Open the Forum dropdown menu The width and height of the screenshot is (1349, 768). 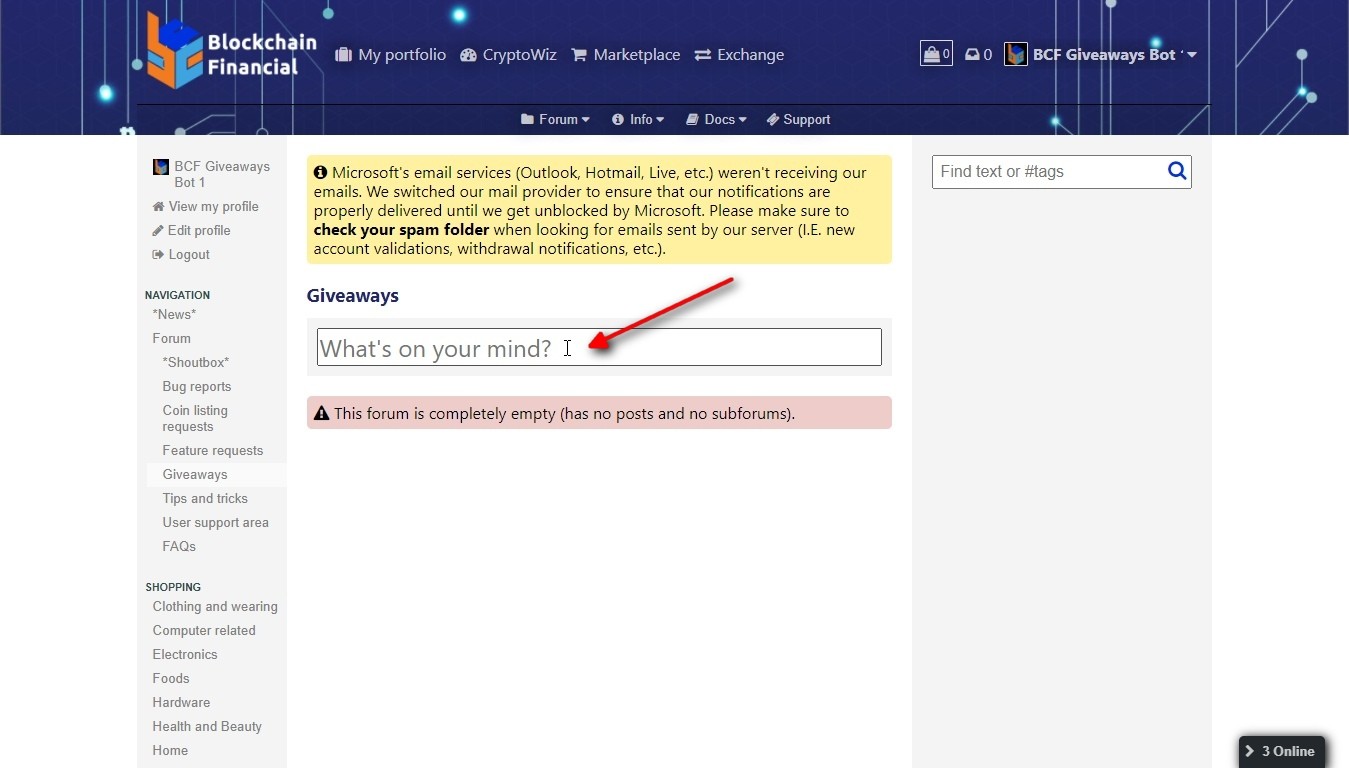point(555,119)
